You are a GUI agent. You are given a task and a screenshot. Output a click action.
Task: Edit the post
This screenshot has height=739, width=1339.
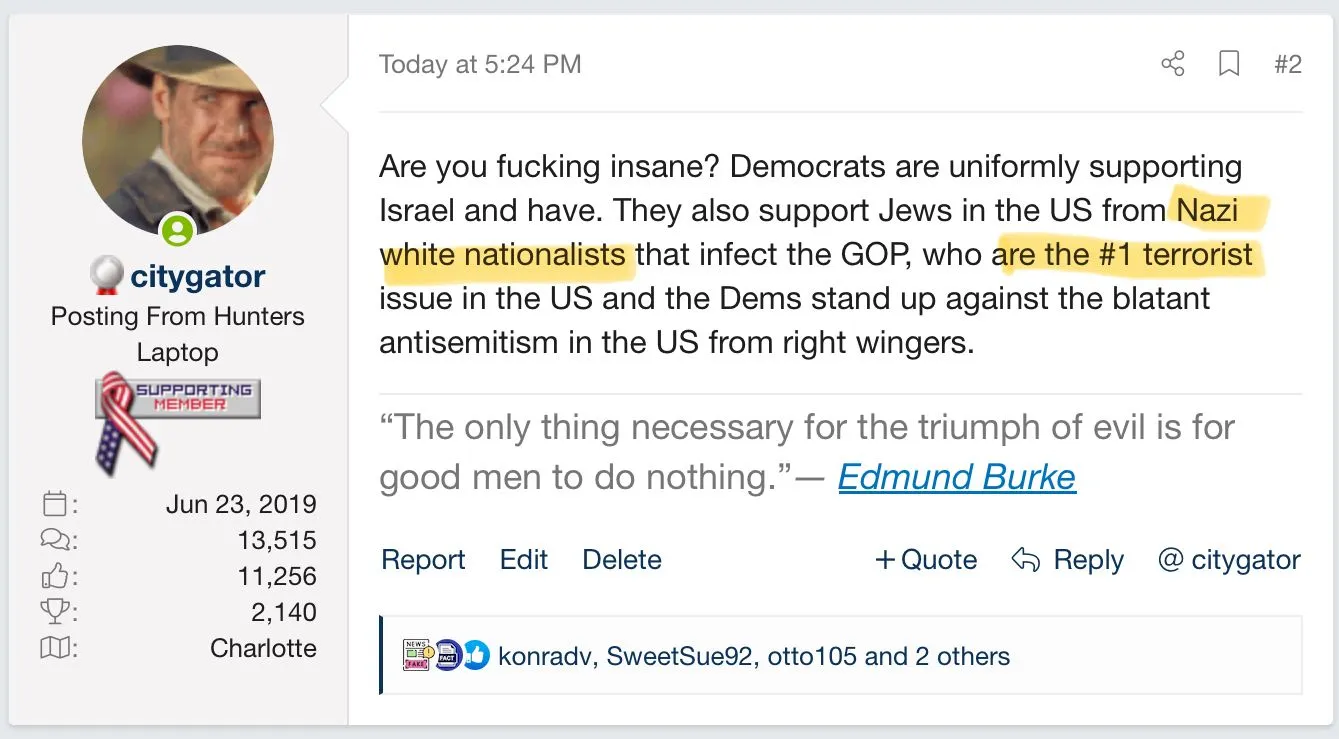coord(524,560)
